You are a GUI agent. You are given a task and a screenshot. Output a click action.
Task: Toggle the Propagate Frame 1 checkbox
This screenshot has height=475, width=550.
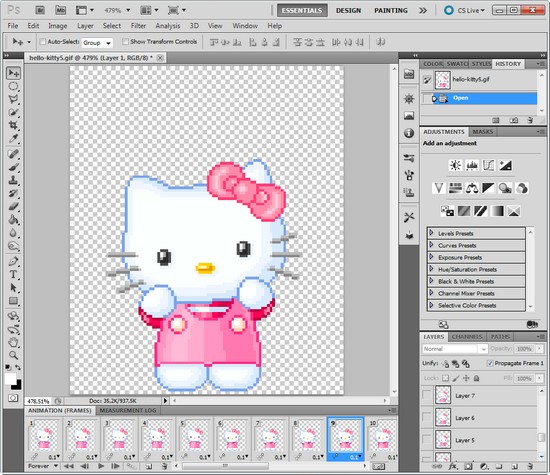pyautogui.click(x=490, y=363)
